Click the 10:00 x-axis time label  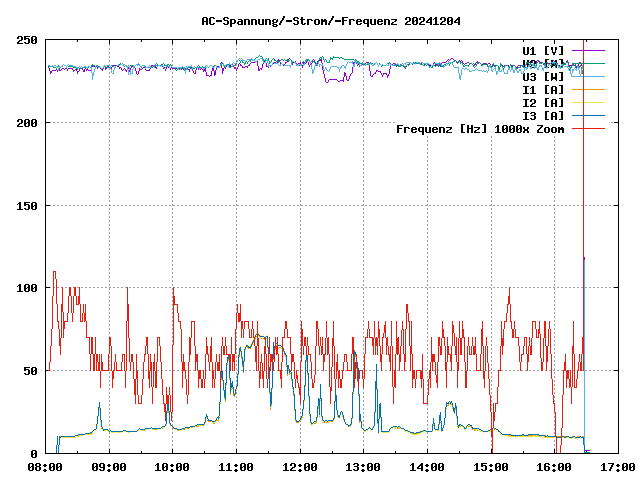point(172,467)
